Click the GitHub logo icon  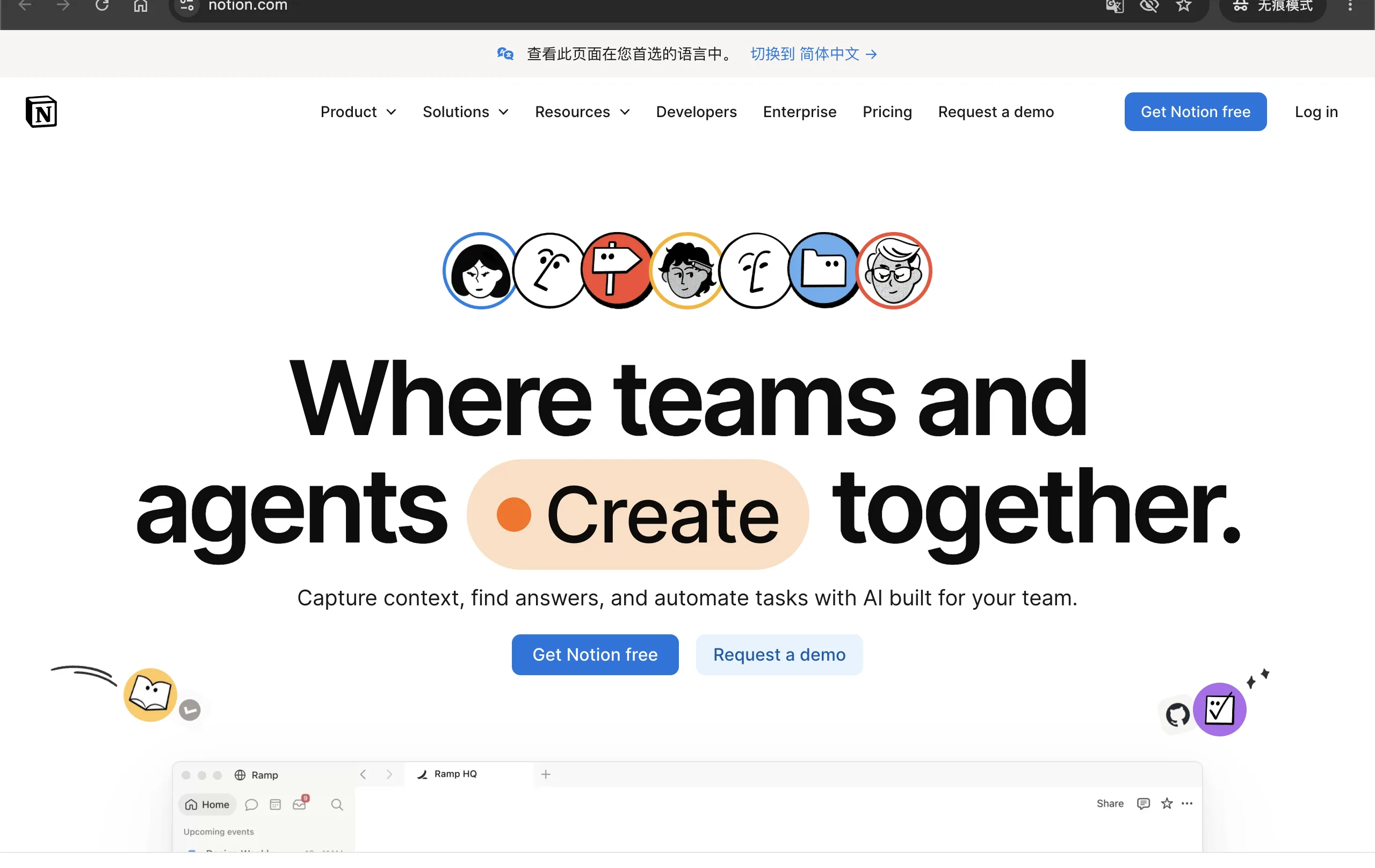pos(1177,714)
